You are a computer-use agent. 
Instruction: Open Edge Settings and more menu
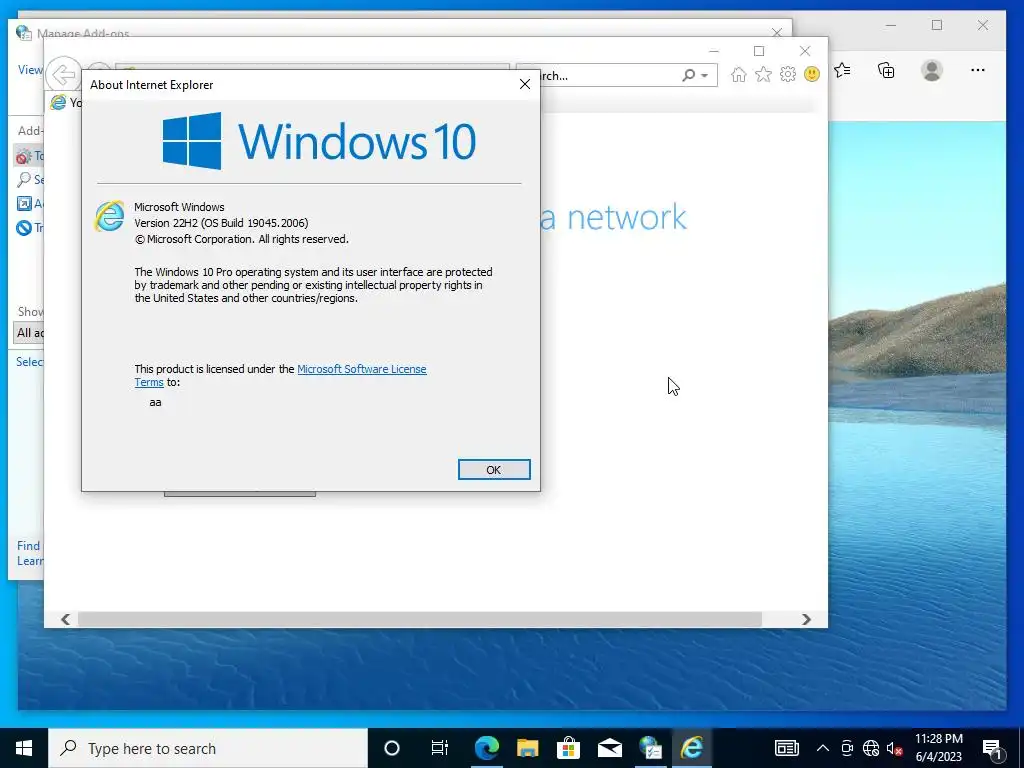pyautogui.click(x=978, y=70)
